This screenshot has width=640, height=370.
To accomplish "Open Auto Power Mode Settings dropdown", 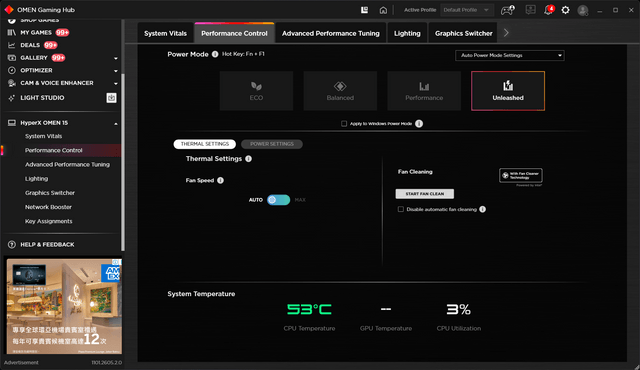I will (x=510, y=55).
